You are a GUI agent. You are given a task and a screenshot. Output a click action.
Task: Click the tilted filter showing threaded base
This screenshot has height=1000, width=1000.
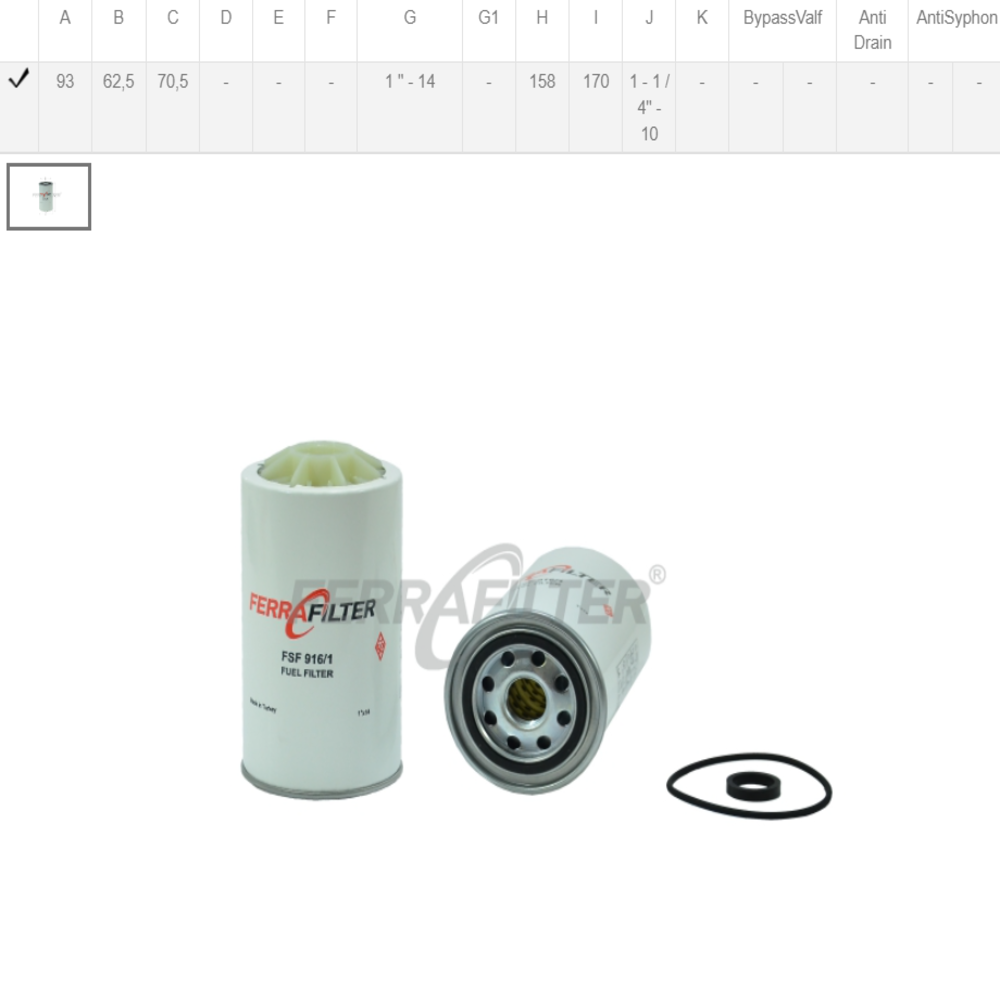tap(547, 670)
